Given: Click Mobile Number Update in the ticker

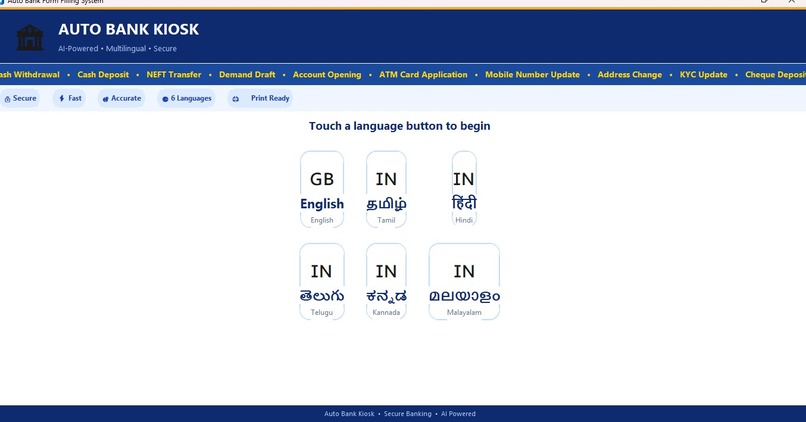Looking at the screenshot, I should (x=533, y=75).
